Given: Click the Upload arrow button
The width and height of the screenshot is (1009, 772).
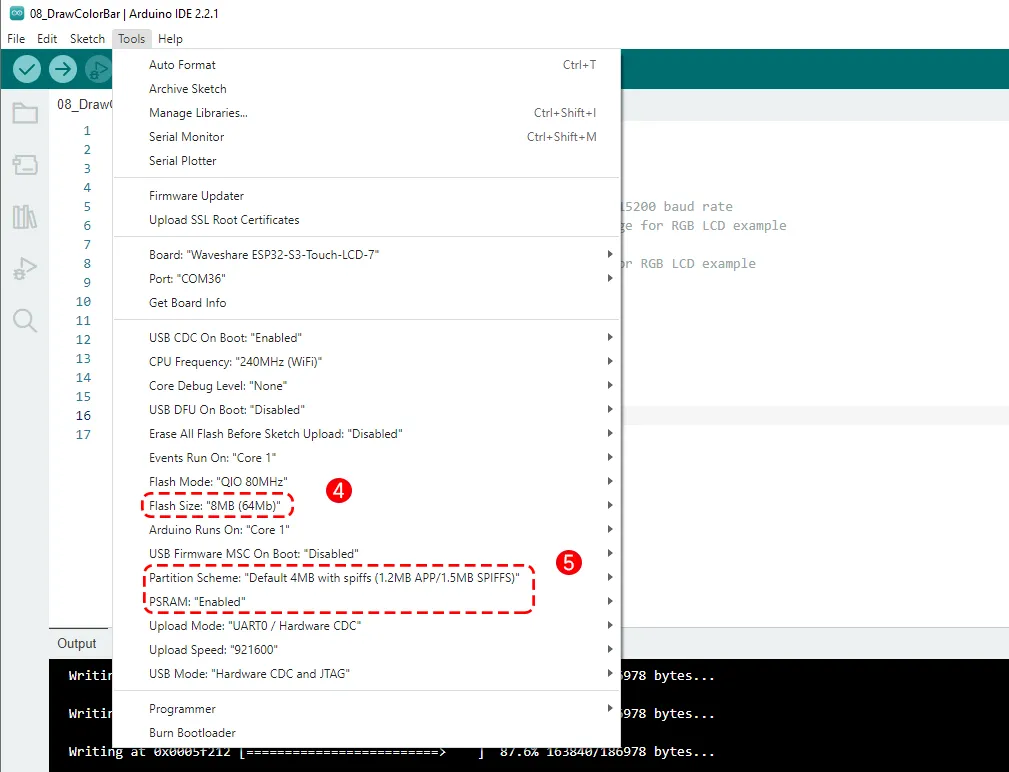Looking at the screenshot, I should [x=63, y=69].
